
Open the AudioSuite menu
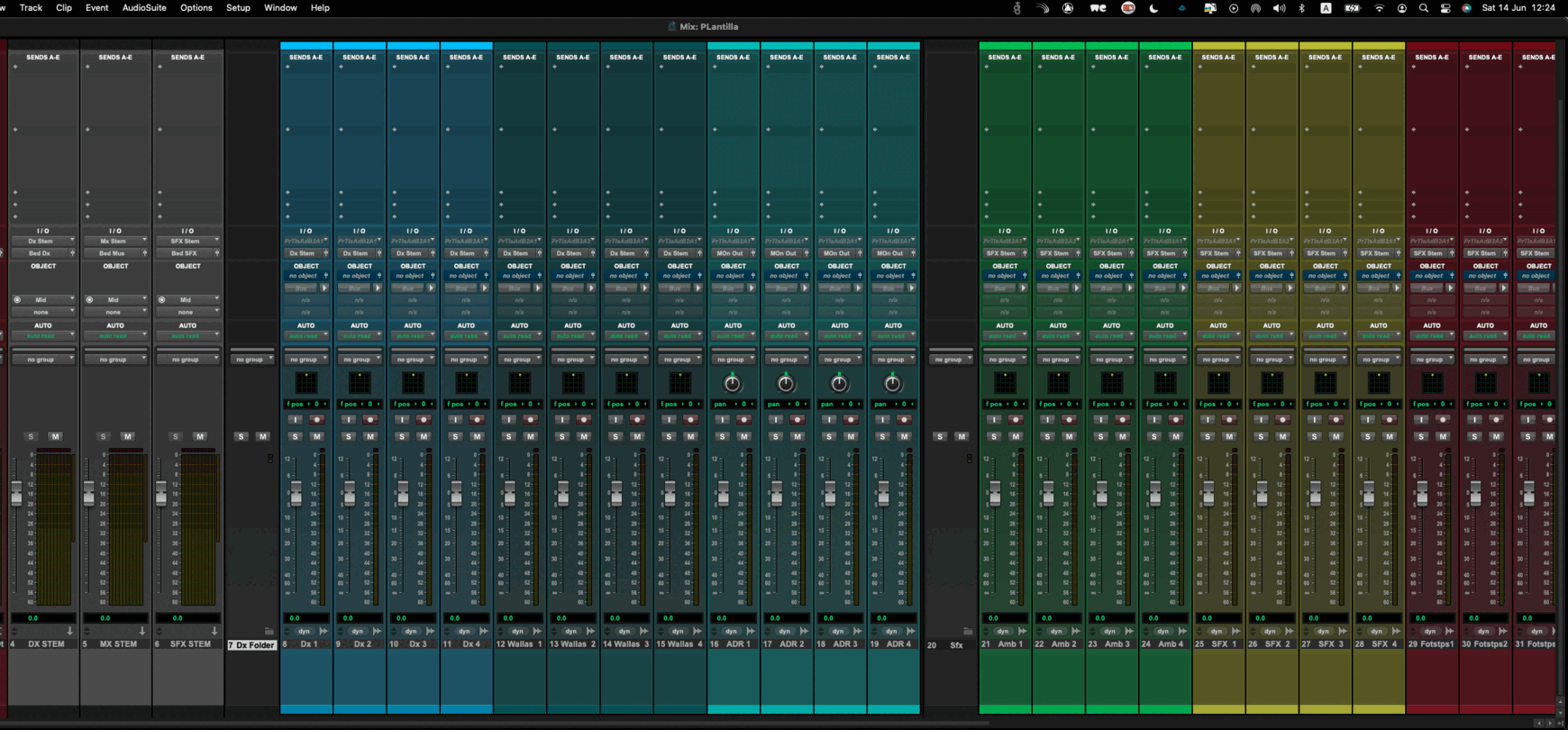coord(144,8)
